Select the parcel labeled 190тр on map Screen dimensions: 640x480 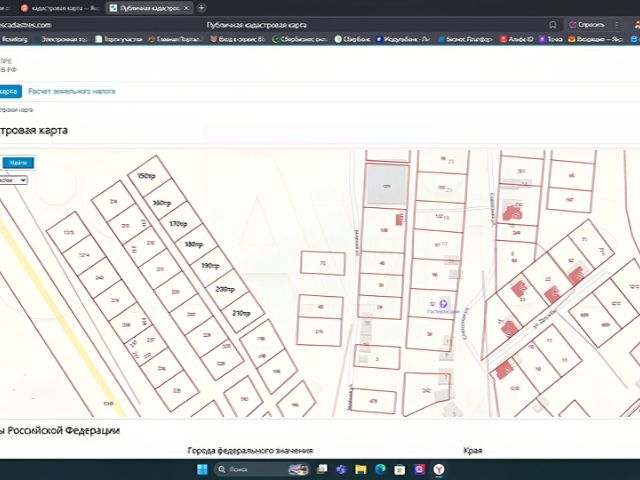coord(210,266)
